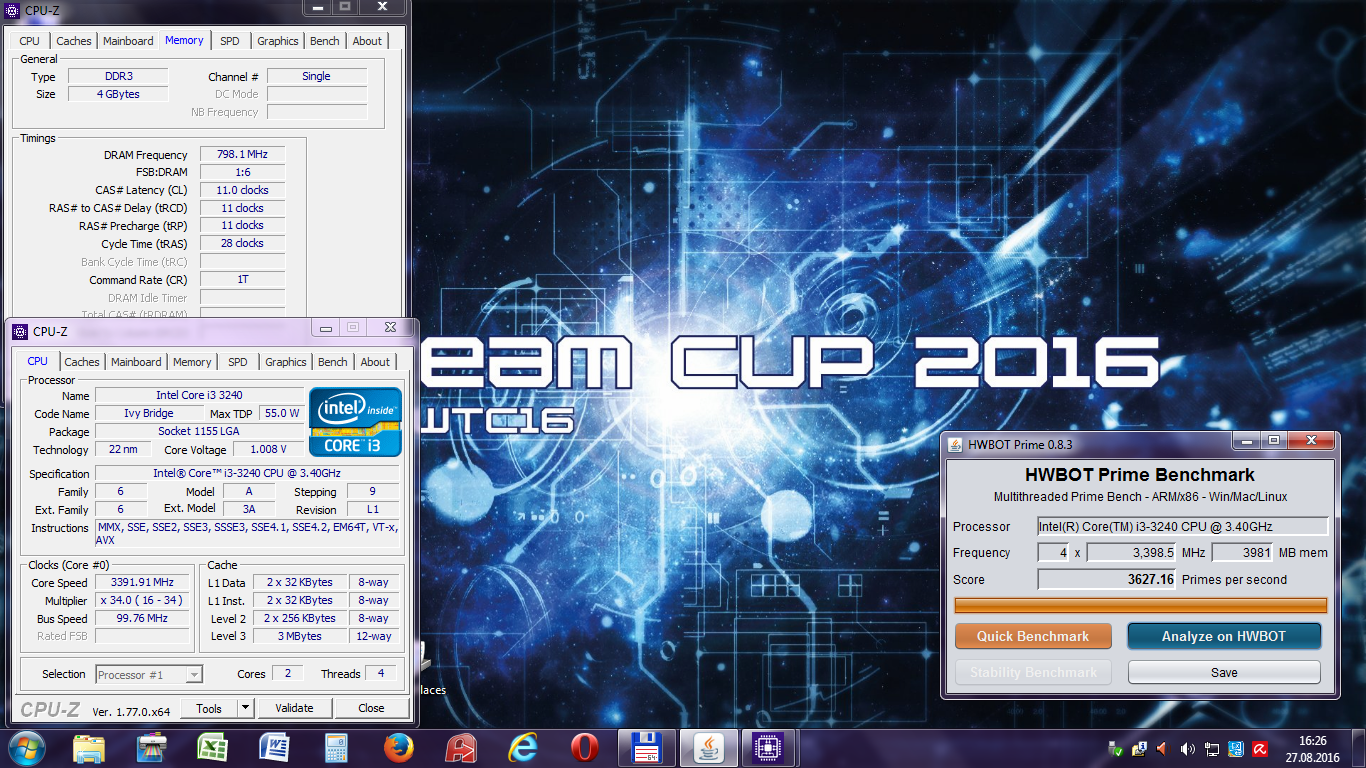The height and width of the screenshot is (768, 1366).
Task: Open the Selection Processor #1 combo box
Action: [149, 675]
